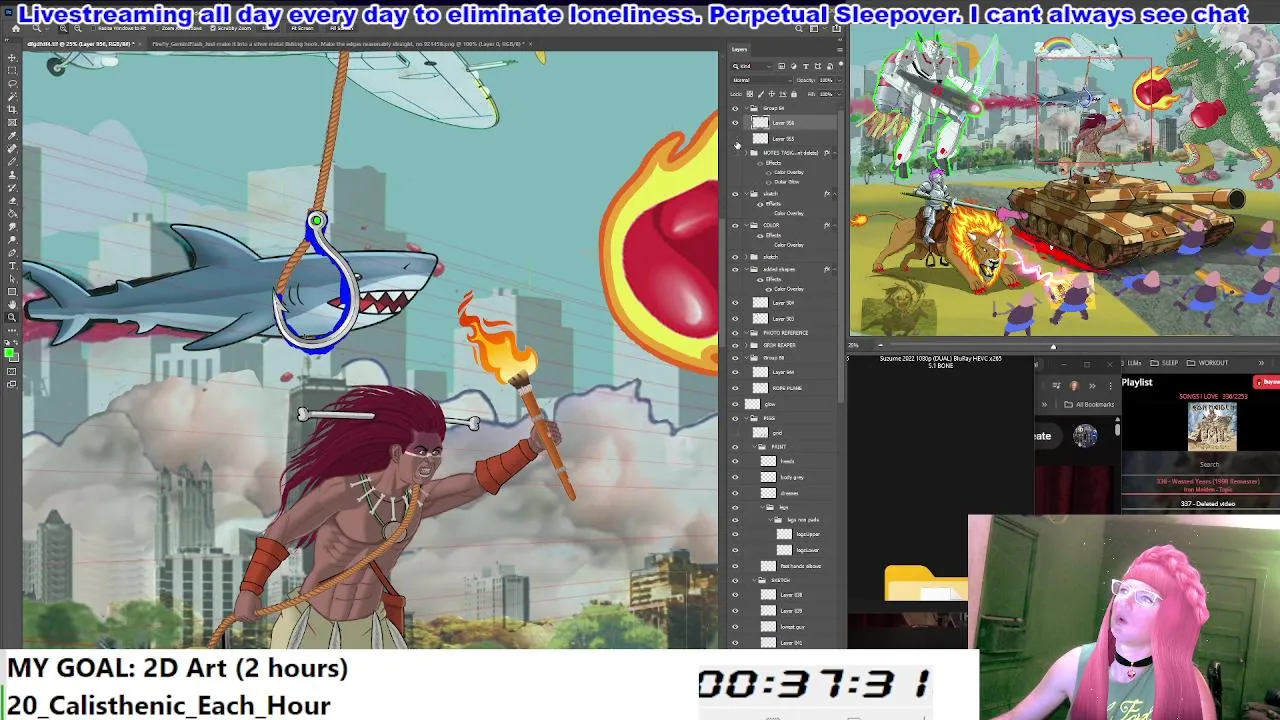Hide the glow layer
This screenshot has width=1280, height=720.
tap(735, 404)
